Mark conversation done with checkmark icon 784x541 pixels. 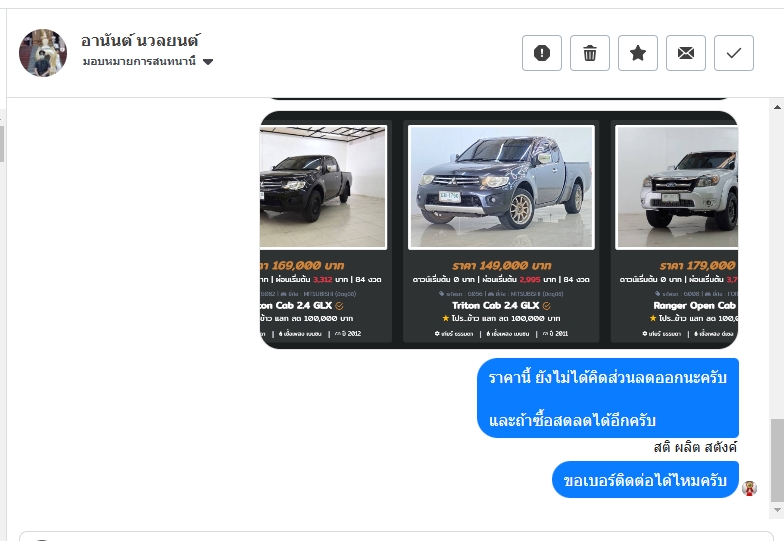click(x=734, y=53)
